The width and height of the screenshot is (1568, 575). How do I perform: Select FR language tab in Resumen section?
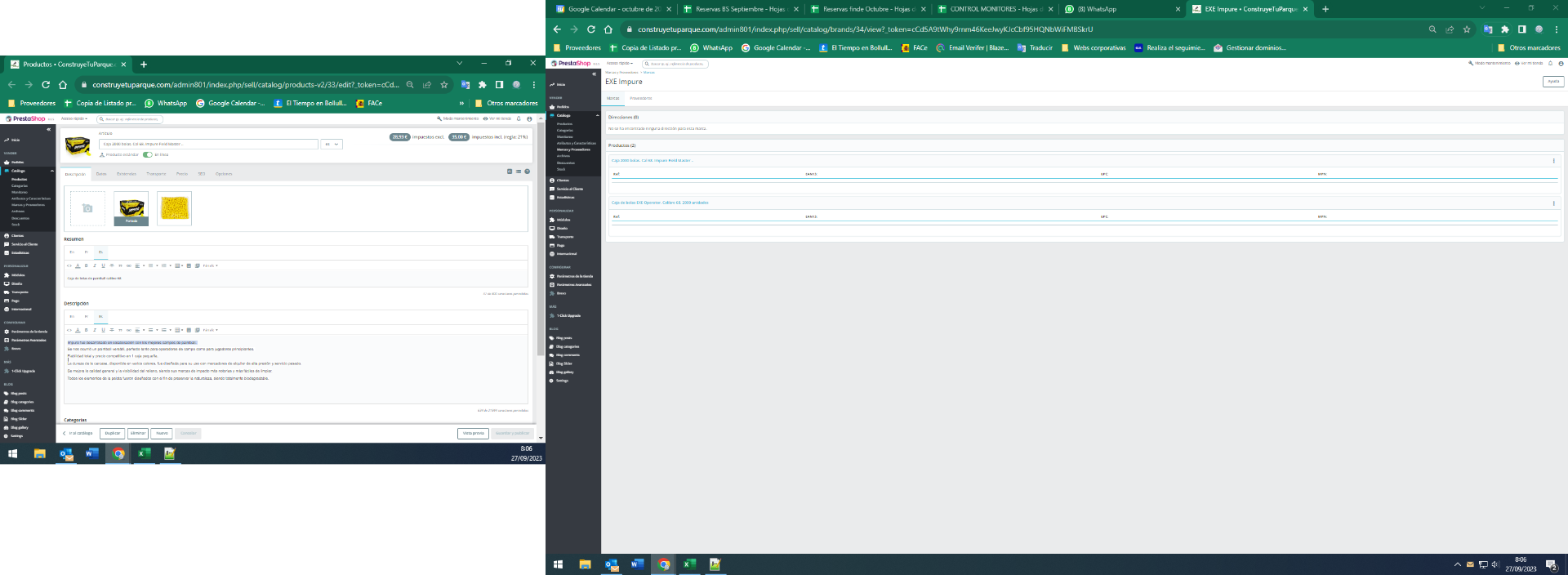(86, 252)
